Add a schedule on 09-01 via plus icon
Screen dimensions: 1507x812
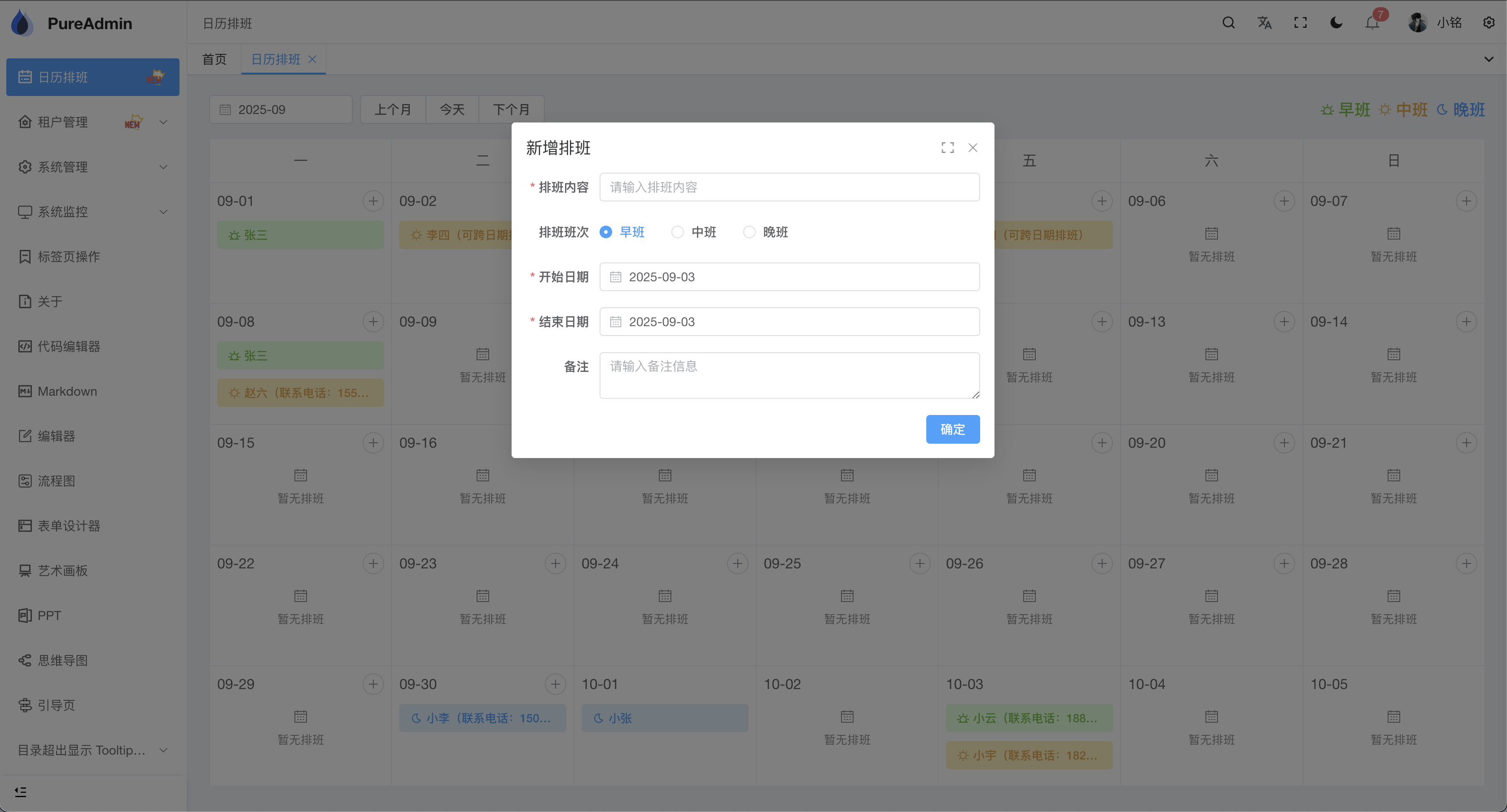click(374, 201)
